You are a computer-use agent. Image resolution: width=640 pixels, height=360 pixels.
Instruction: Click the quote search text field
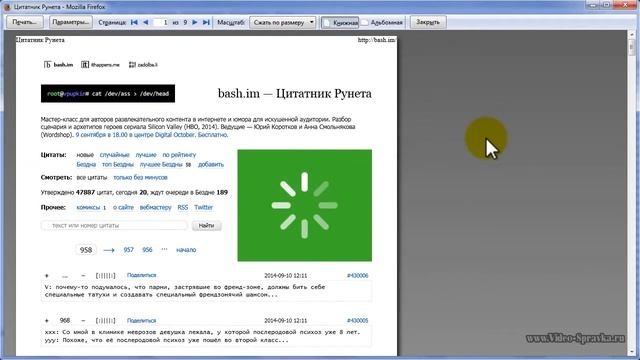(x=114, y=225)
